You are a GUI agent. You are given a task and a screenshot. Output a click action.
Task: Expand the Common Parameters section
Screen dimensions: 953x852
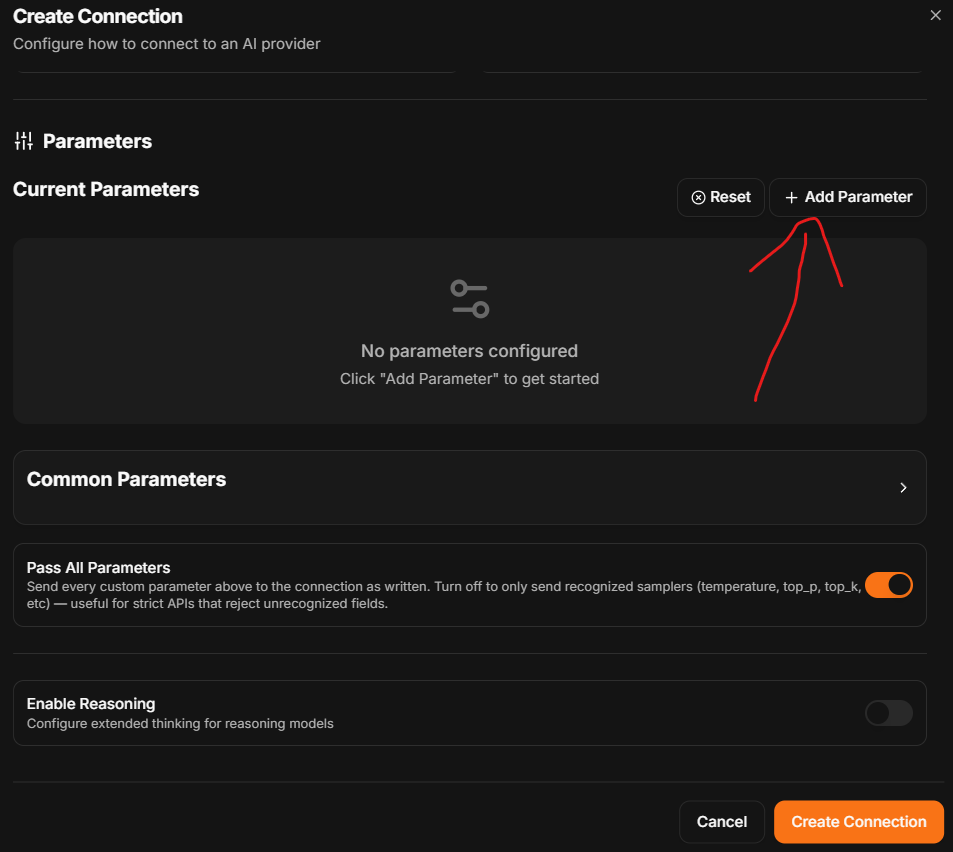point(469,487)
